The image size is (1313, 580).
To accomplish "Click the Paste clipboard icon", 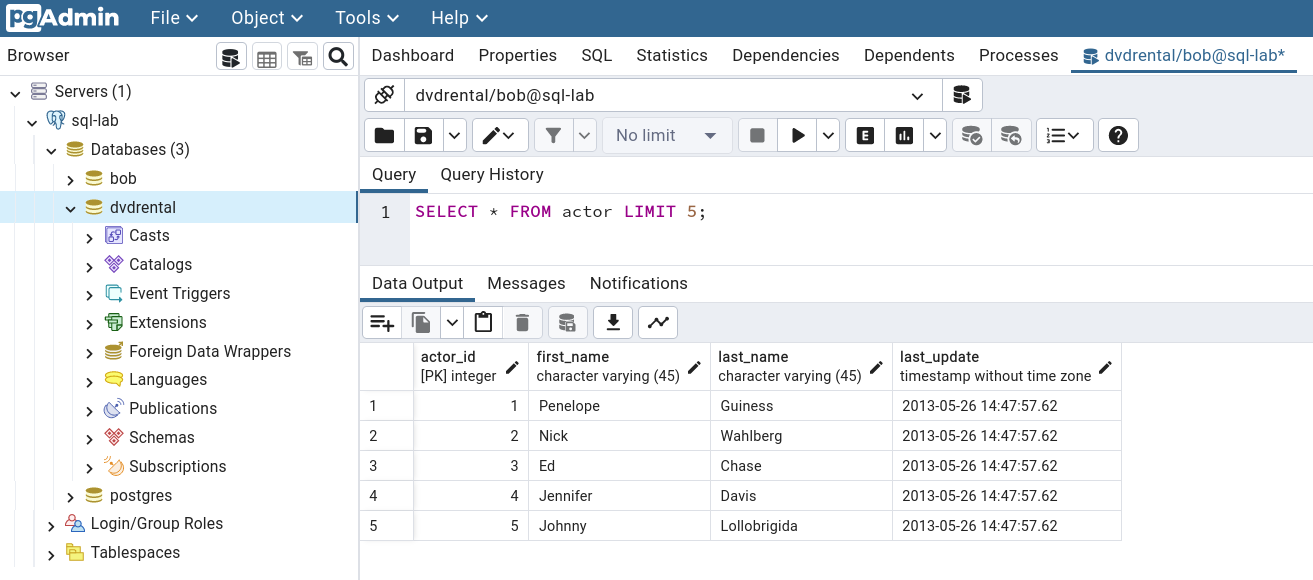I will (484, 322).
